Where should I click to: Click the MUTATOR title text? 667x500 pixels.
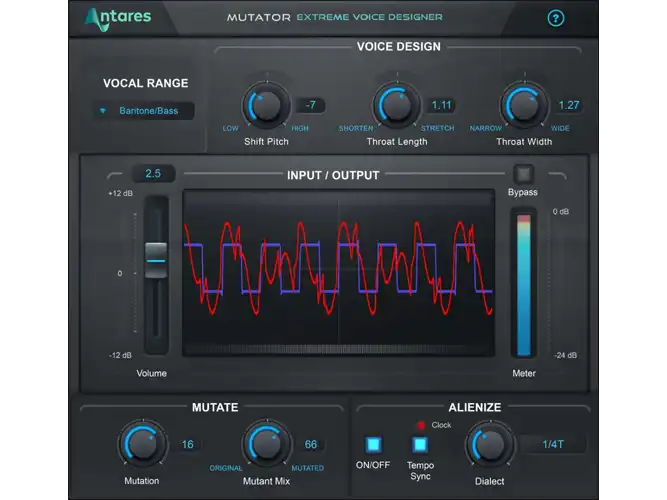259,17
